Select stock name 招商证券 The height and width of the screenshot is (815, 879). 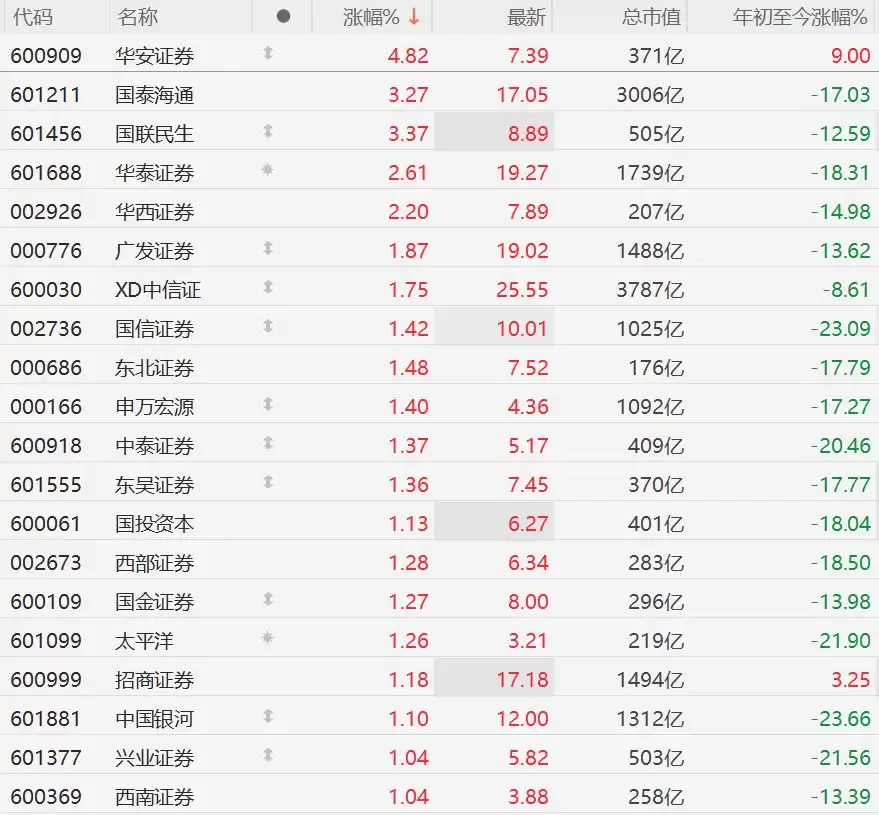tap(154, 679)
